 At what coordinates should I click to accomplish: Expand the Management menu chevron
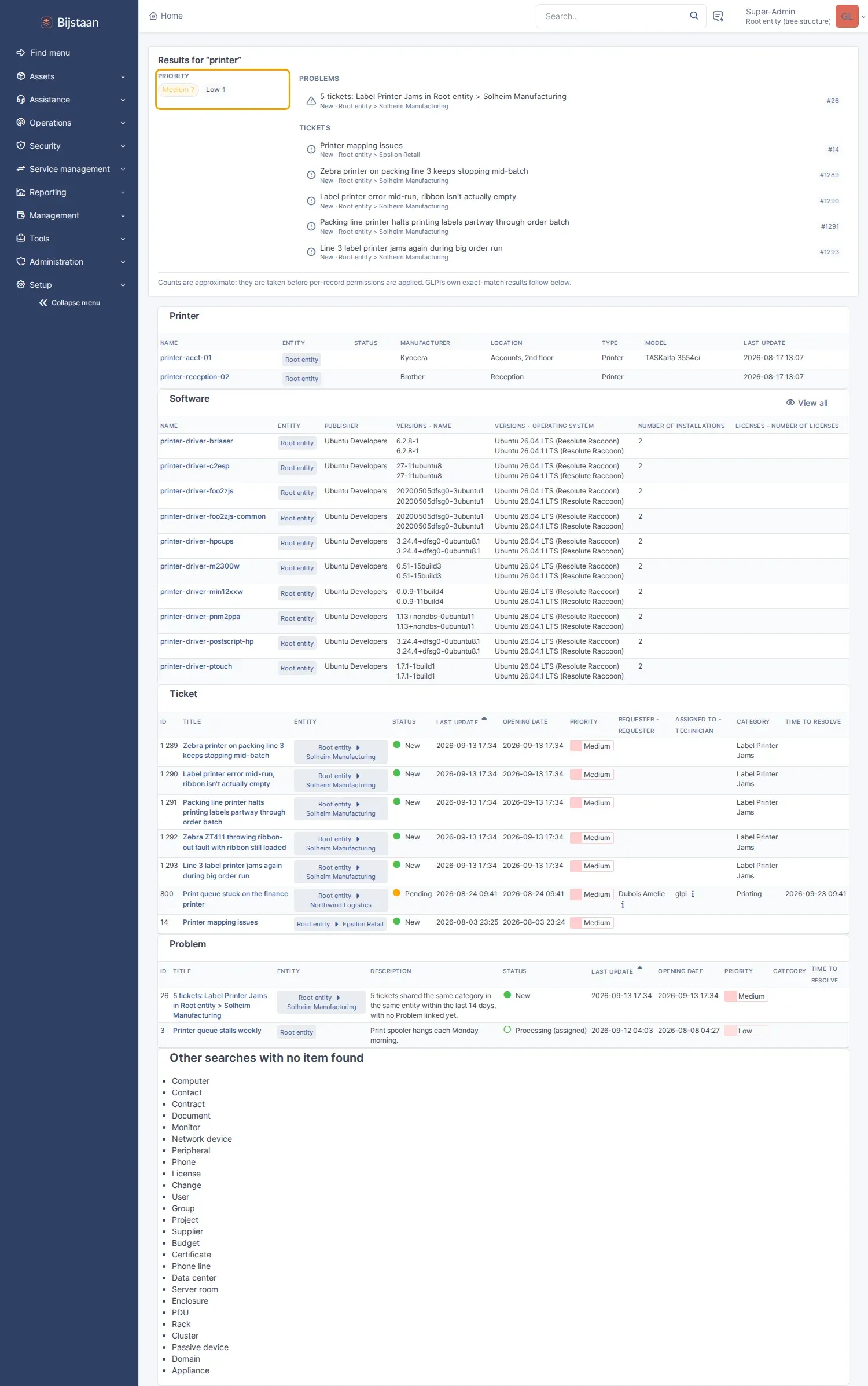[123, 215]
